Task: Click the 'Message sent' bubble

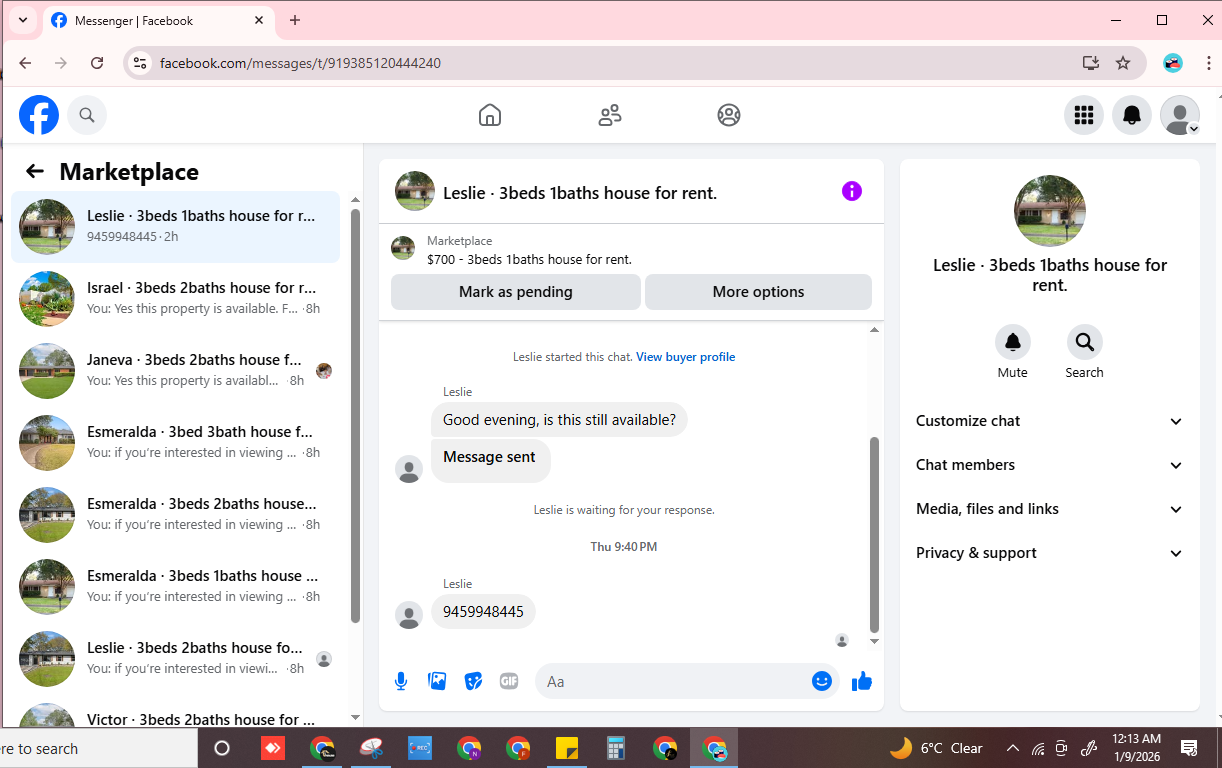Action: (490, 461)
